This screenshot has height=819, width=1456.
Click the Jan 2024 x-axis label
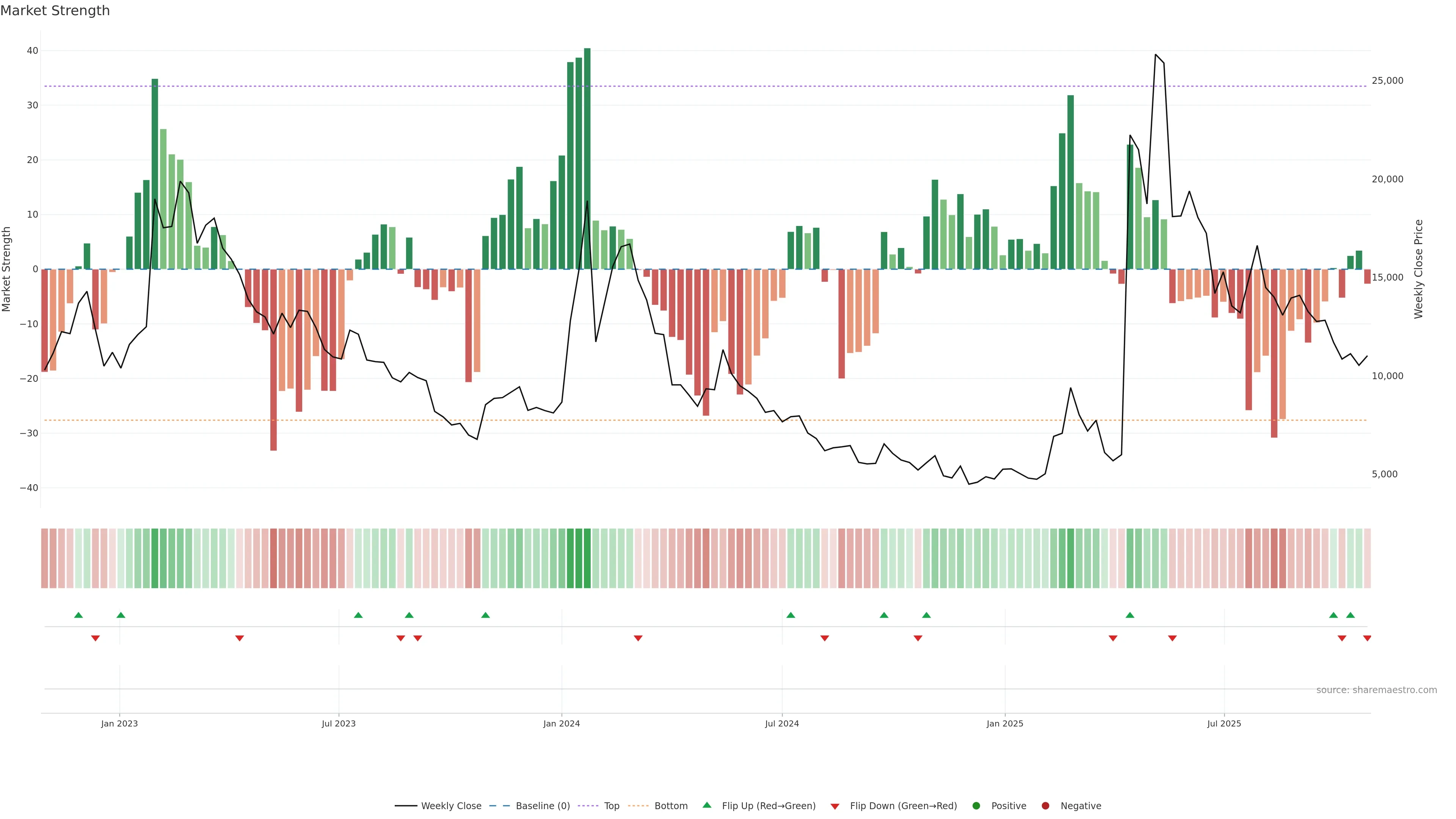click(561, 723)
